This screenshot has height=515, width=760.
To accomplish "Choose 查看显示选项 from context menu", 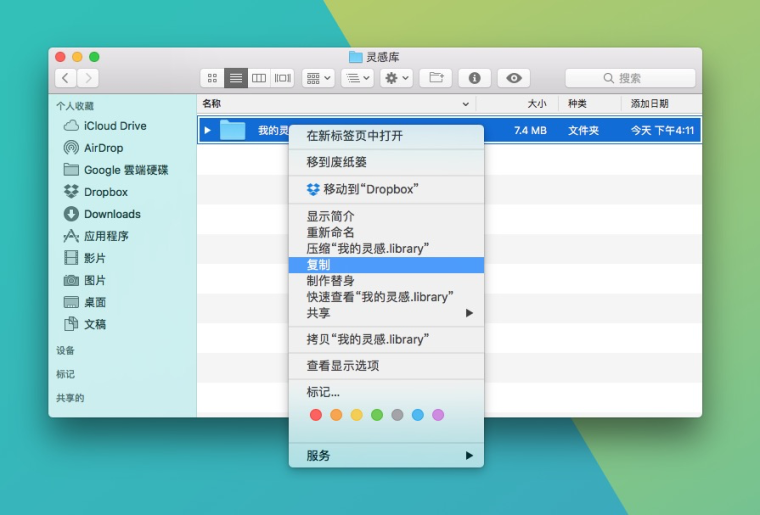I will [x=386, y=366].
